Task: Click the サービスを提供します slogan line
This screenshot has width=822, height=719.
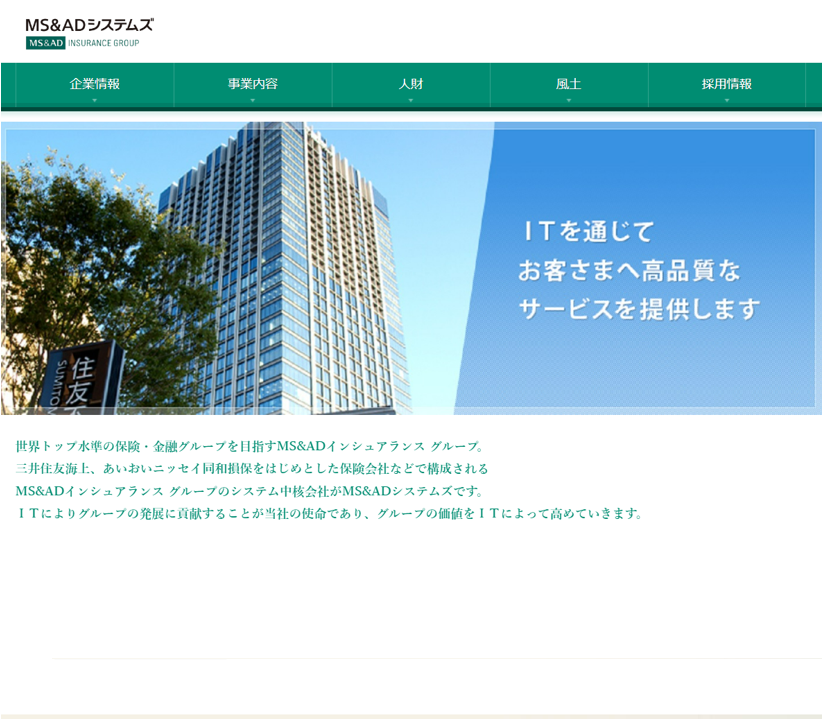Action: (640, 309)
